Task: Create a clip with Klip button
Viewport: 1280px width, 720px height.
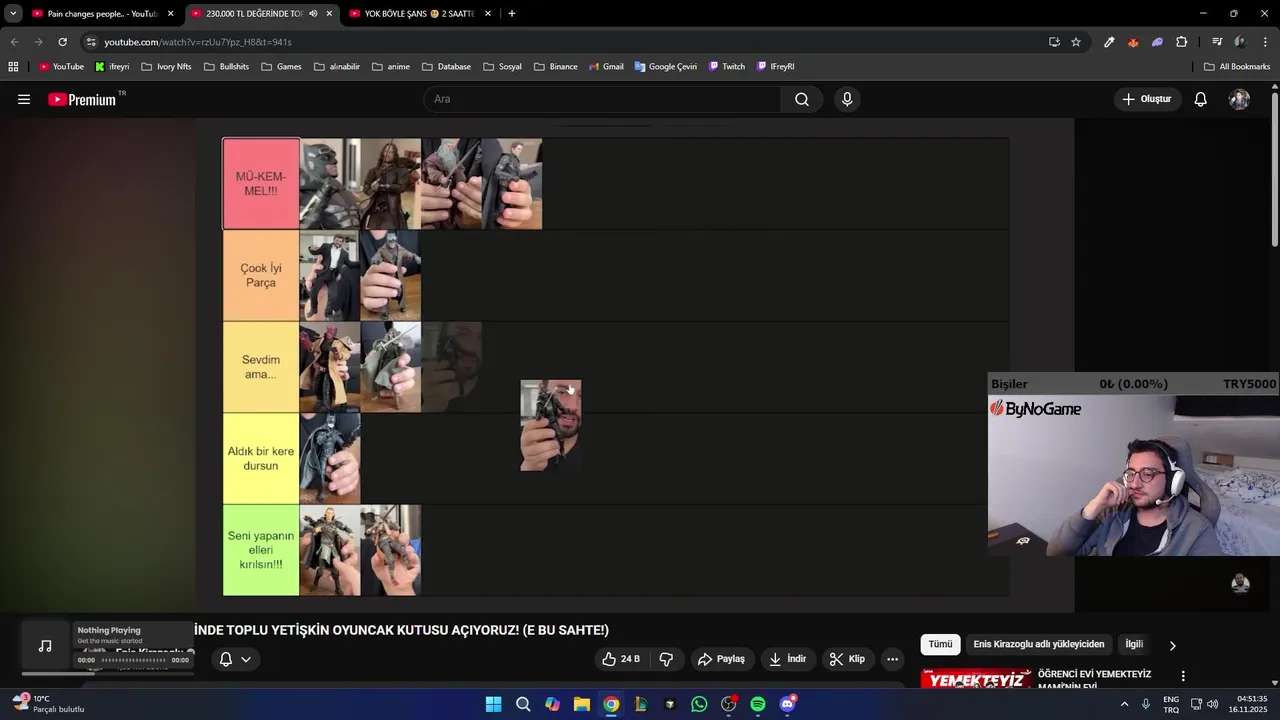Action: (x=847, y=659)
